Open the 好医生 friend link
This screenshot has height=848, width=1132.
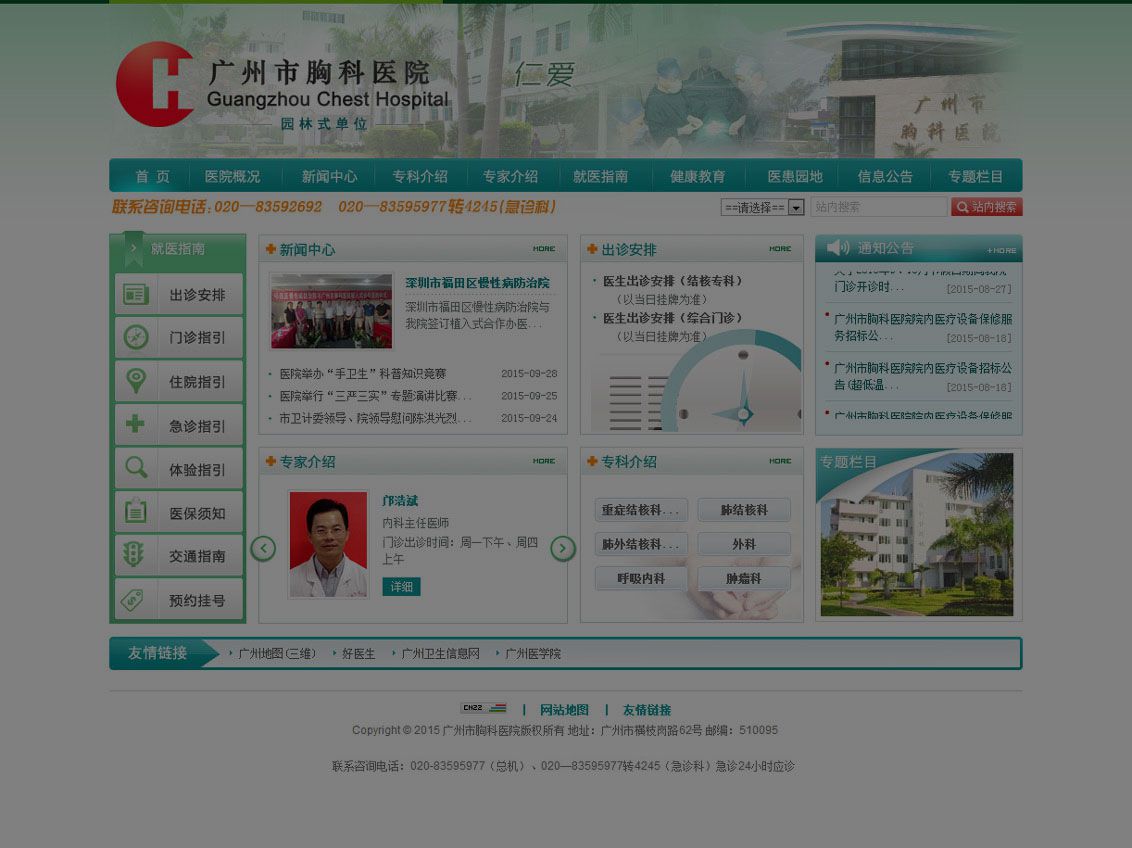pyautogui.click(x=358, y=654)
